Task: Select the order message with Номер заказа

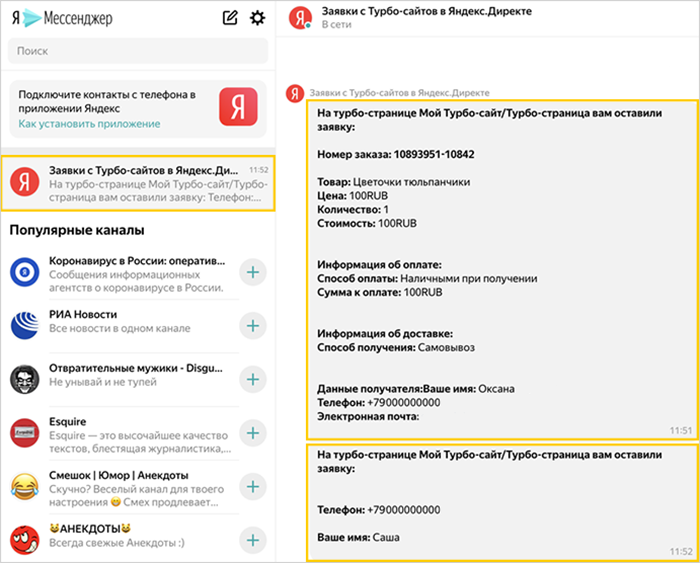Action: click(489, 270)
